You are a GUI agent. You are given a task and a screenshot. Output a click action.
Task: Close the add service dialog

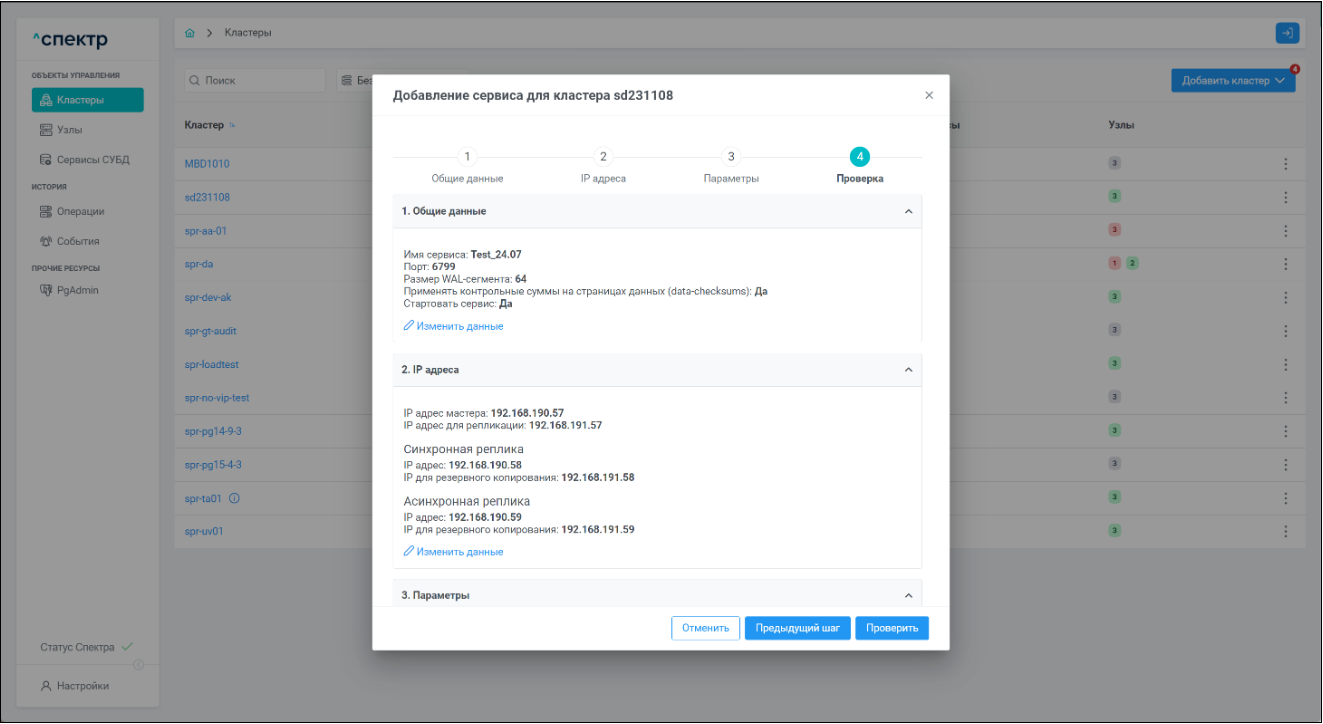point(929,95)
